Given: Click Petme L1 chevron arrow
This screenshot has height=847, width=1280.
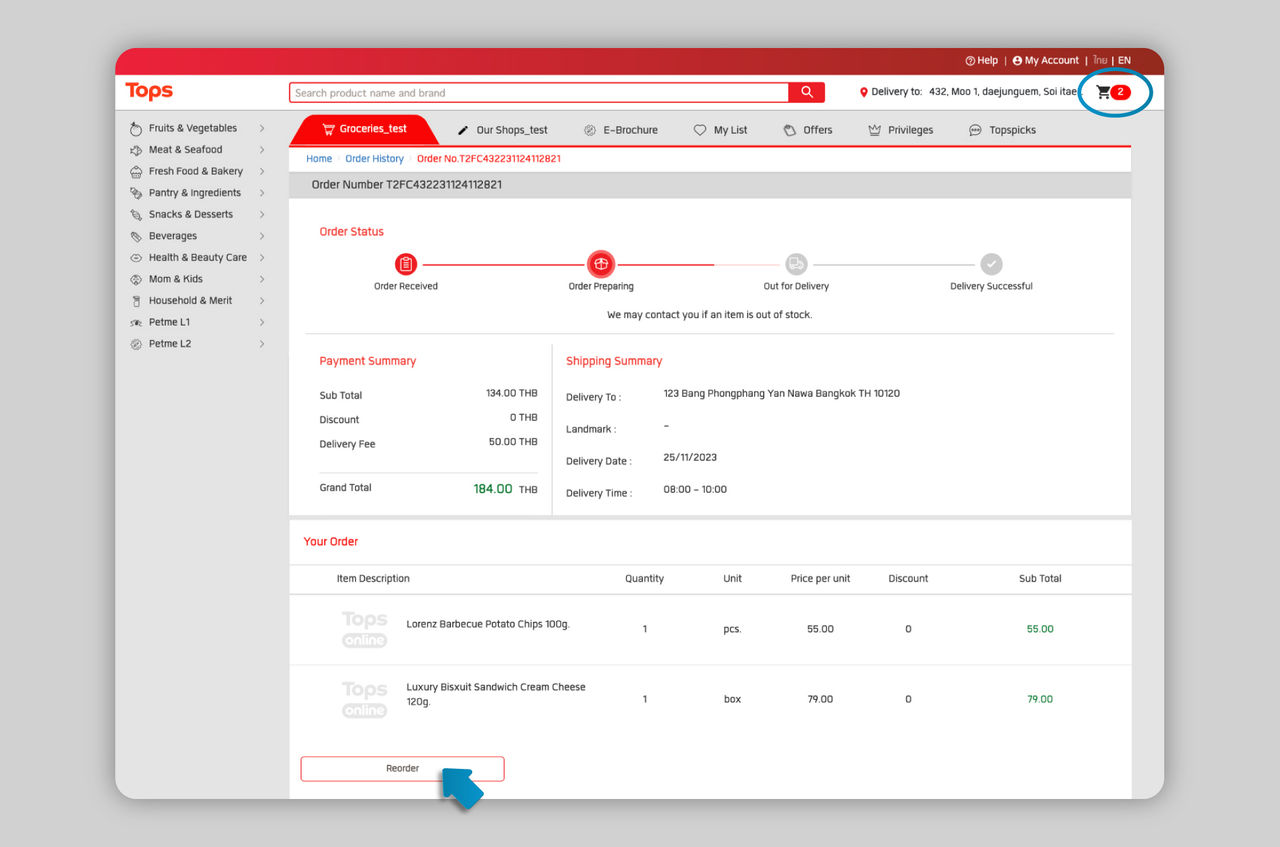Looking at the screenshot, I should click(x=262, y=322).
